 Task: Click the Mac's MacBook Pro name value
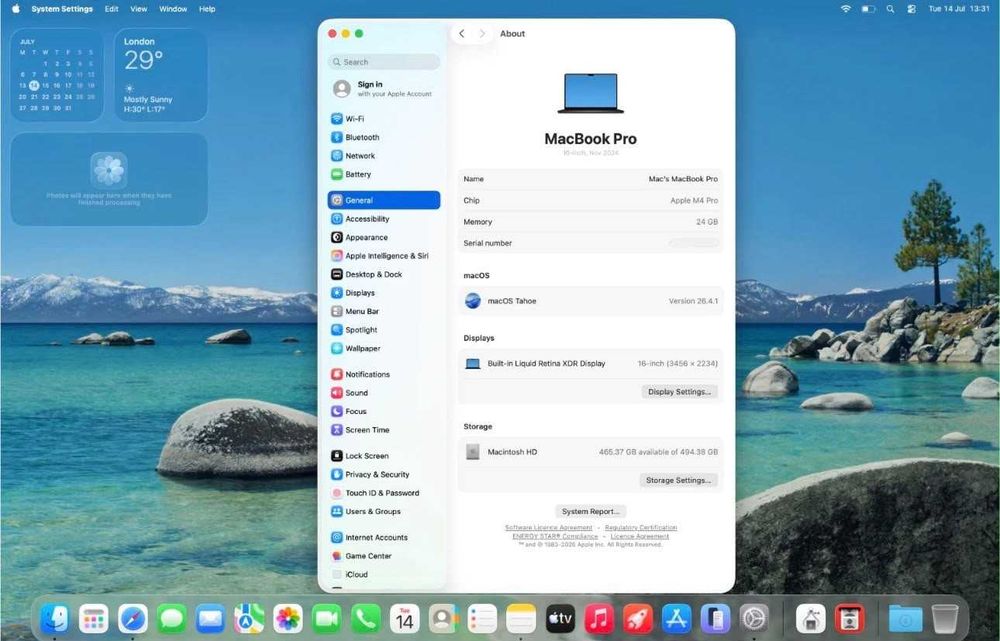pyautogui.click(x=683, y=179)
